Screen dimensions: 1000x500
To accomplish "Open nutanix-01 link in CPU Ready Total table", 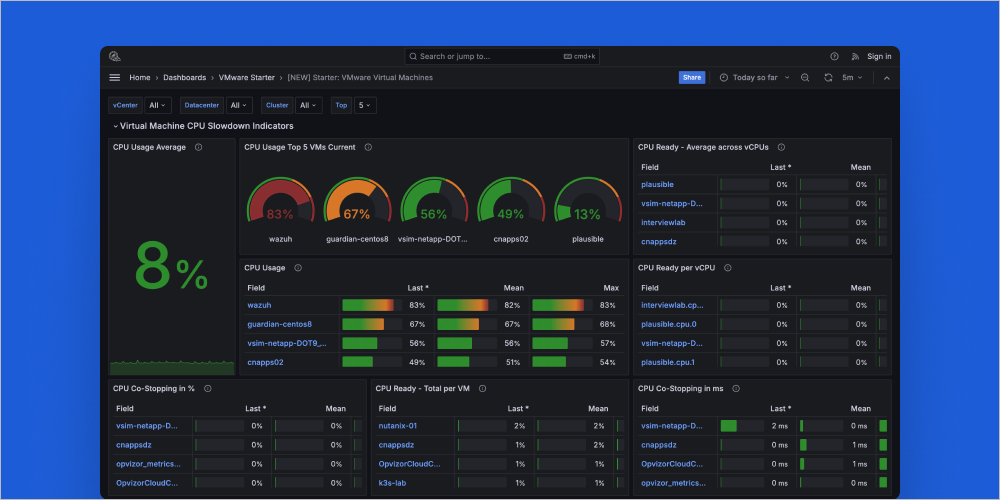I will 398,426.
